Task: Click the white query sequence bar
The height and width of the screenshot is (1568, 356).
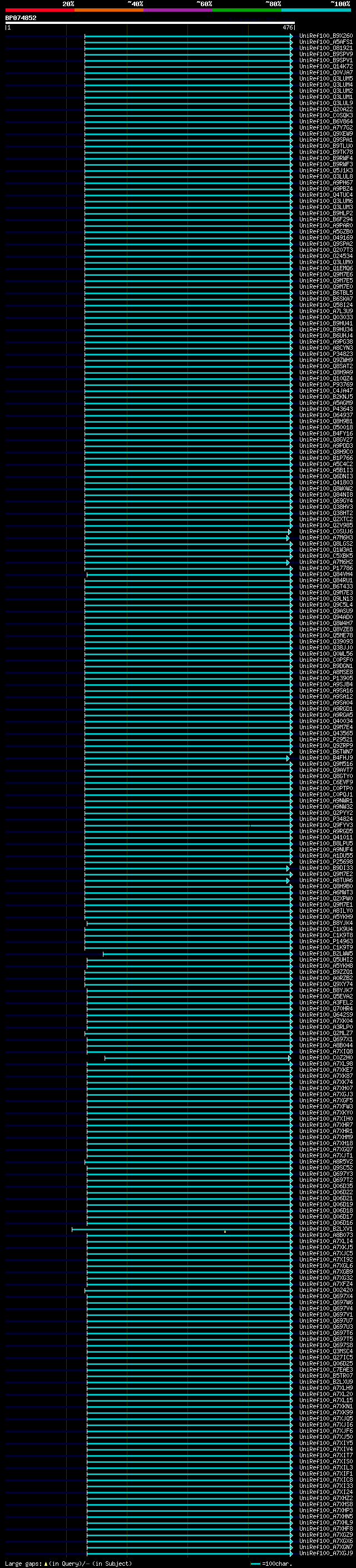Action: tap(150, 22)
